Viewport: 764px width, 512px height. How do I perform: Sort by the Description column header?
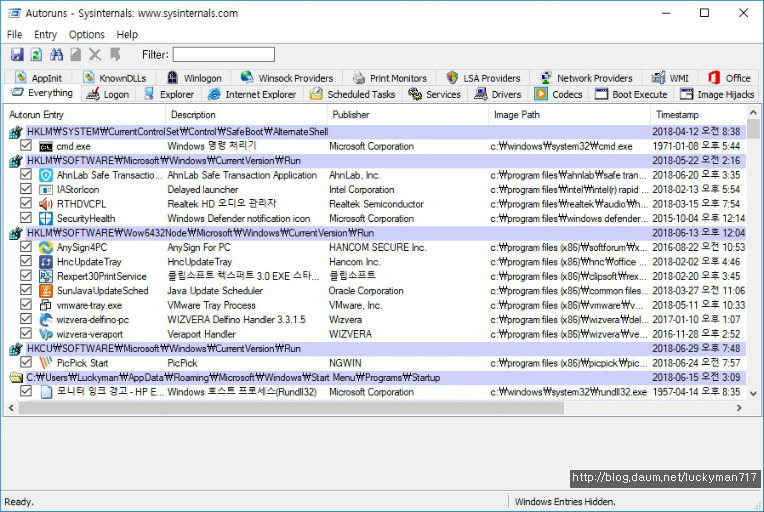coord(247,115)
